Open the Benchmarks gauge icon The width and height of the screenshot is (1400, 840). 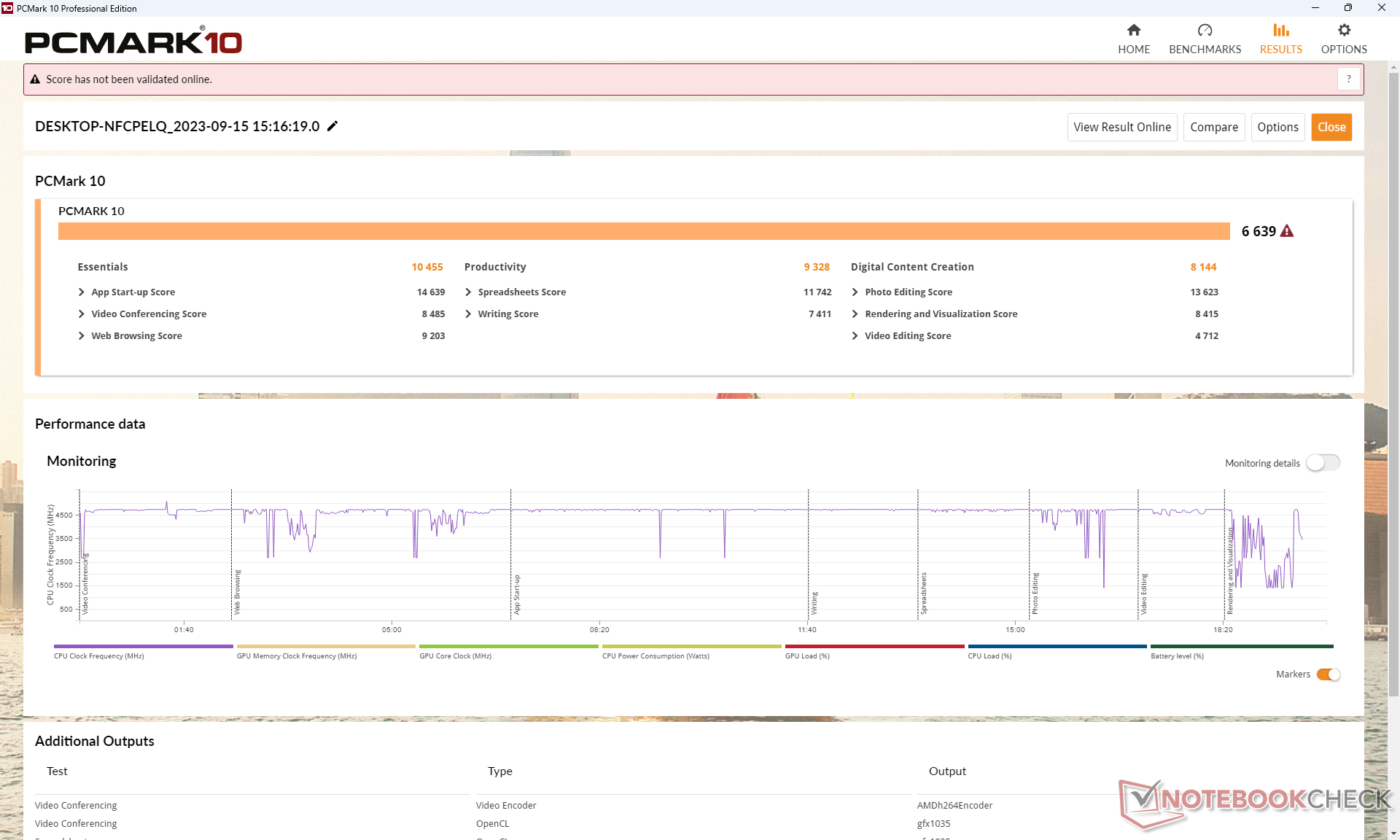click(1205, 31)
